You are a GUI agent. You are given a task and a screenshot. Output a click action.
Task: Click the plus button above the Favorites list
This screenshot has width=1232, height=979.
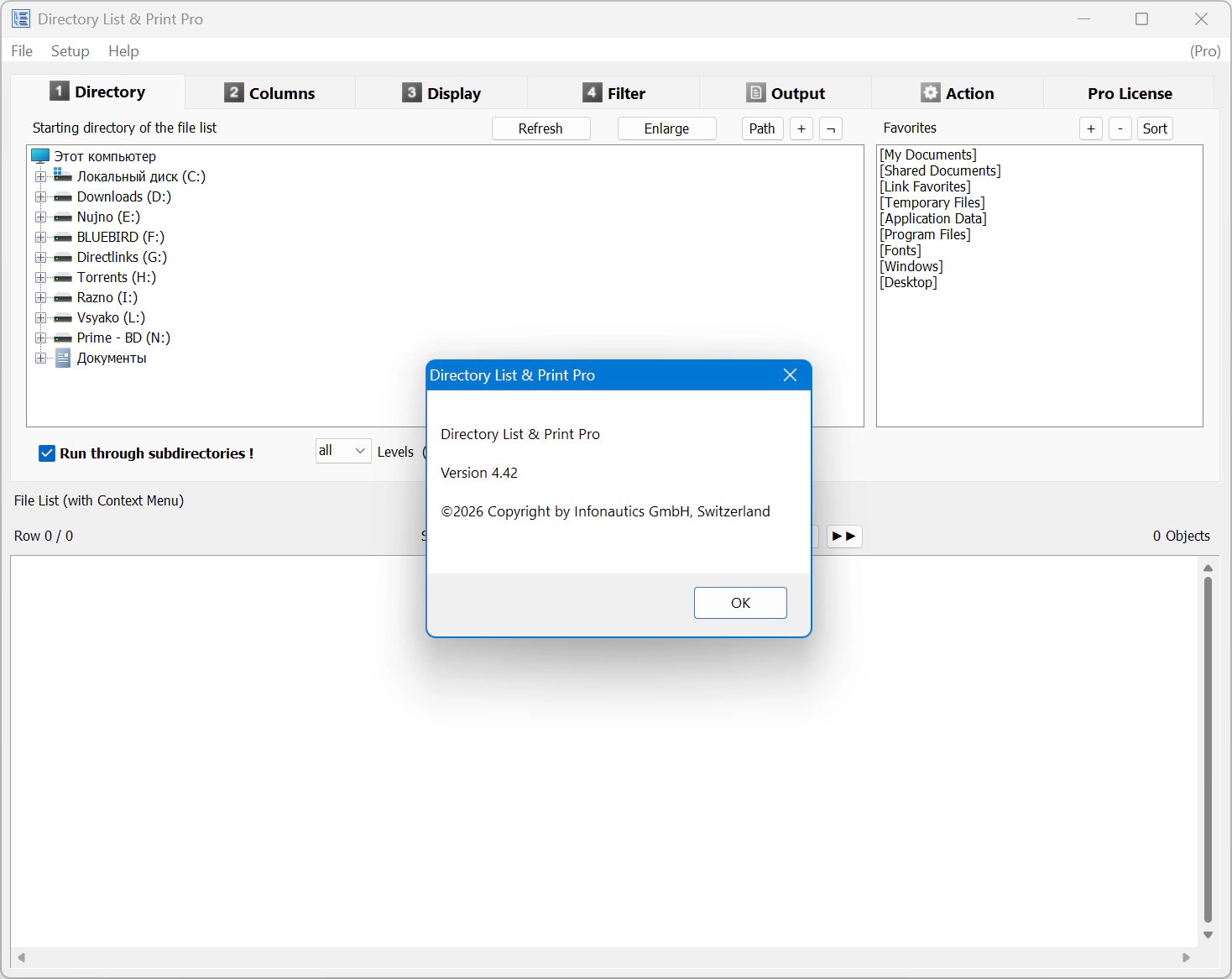point(1090,128)
